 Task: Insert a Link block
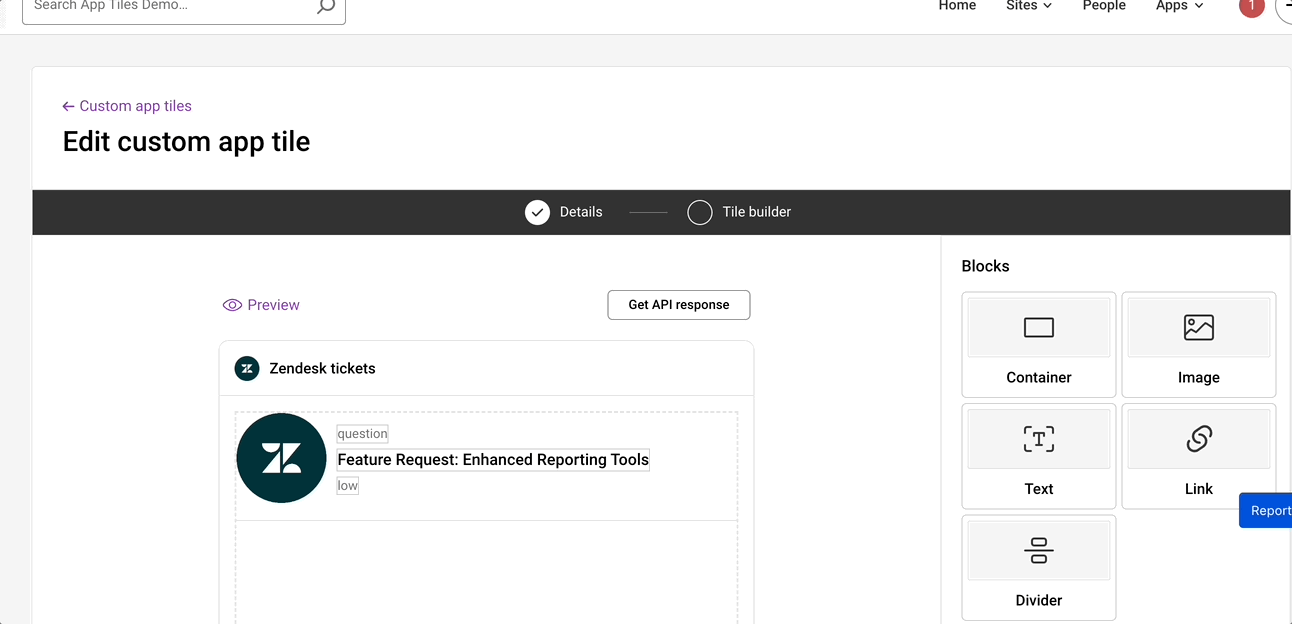[1198, 455]
